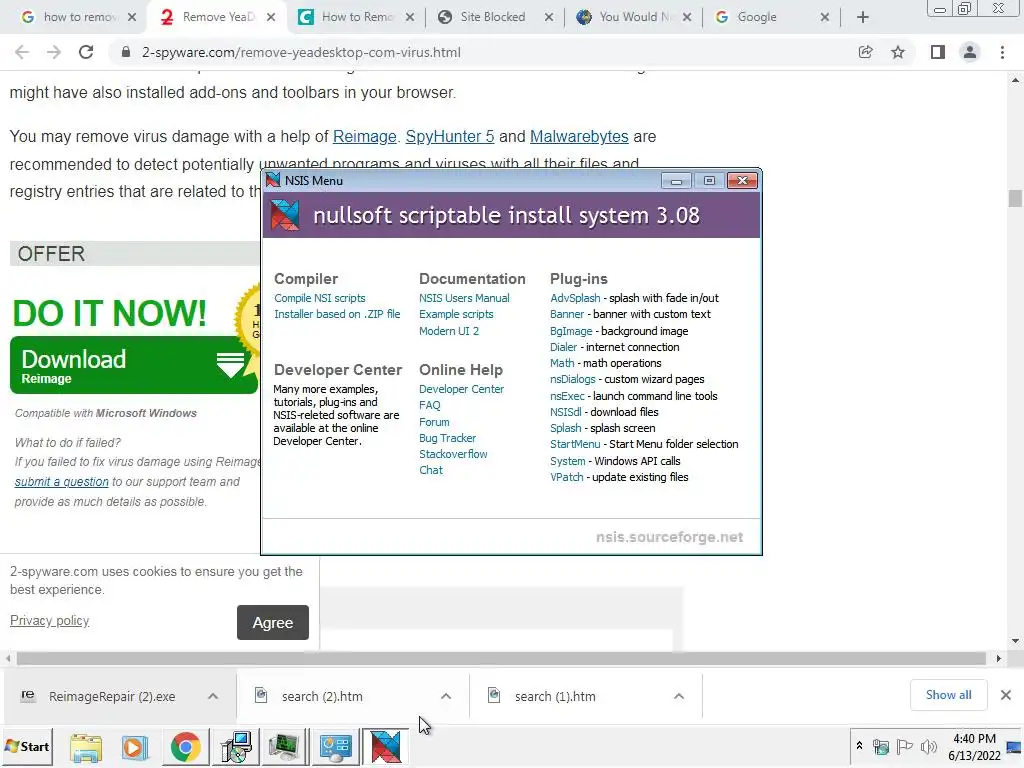Close the downloads shelf bar

coord(1006,695)
